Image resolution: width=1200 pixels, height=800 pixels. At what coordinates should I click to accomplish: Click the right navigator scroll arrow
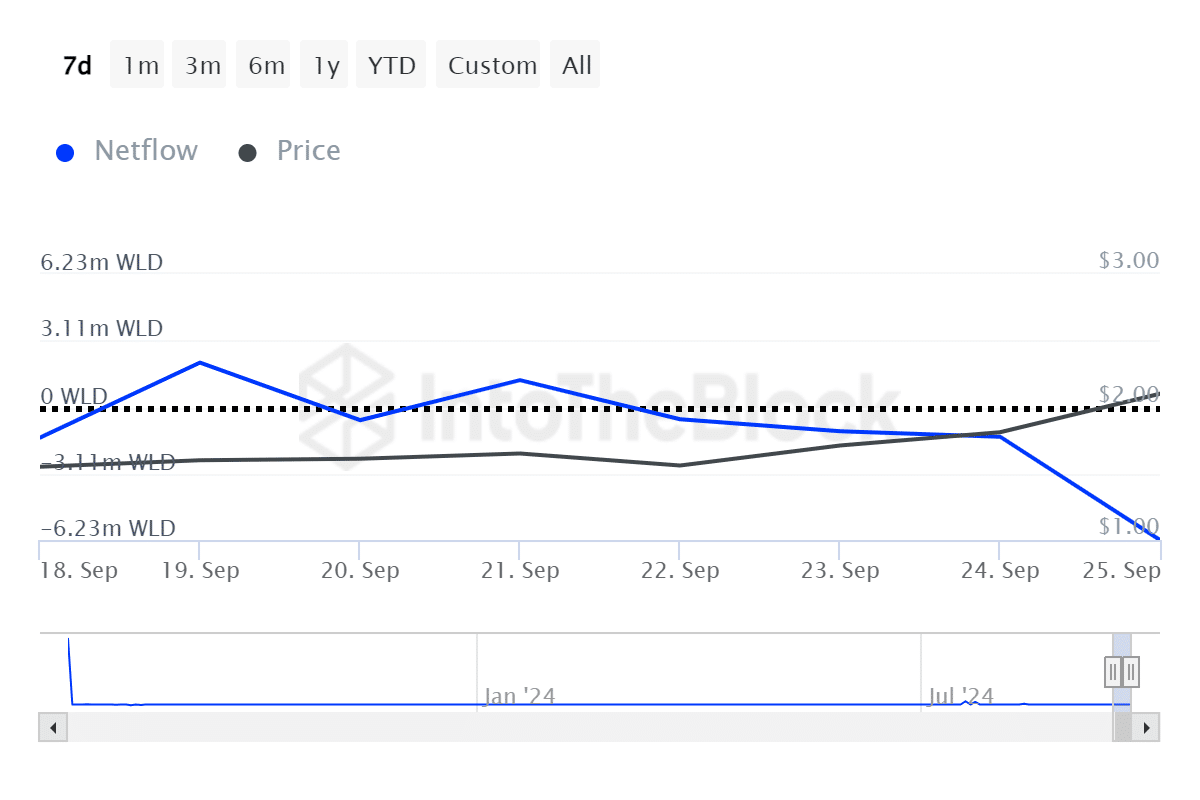click(1147, 727)
